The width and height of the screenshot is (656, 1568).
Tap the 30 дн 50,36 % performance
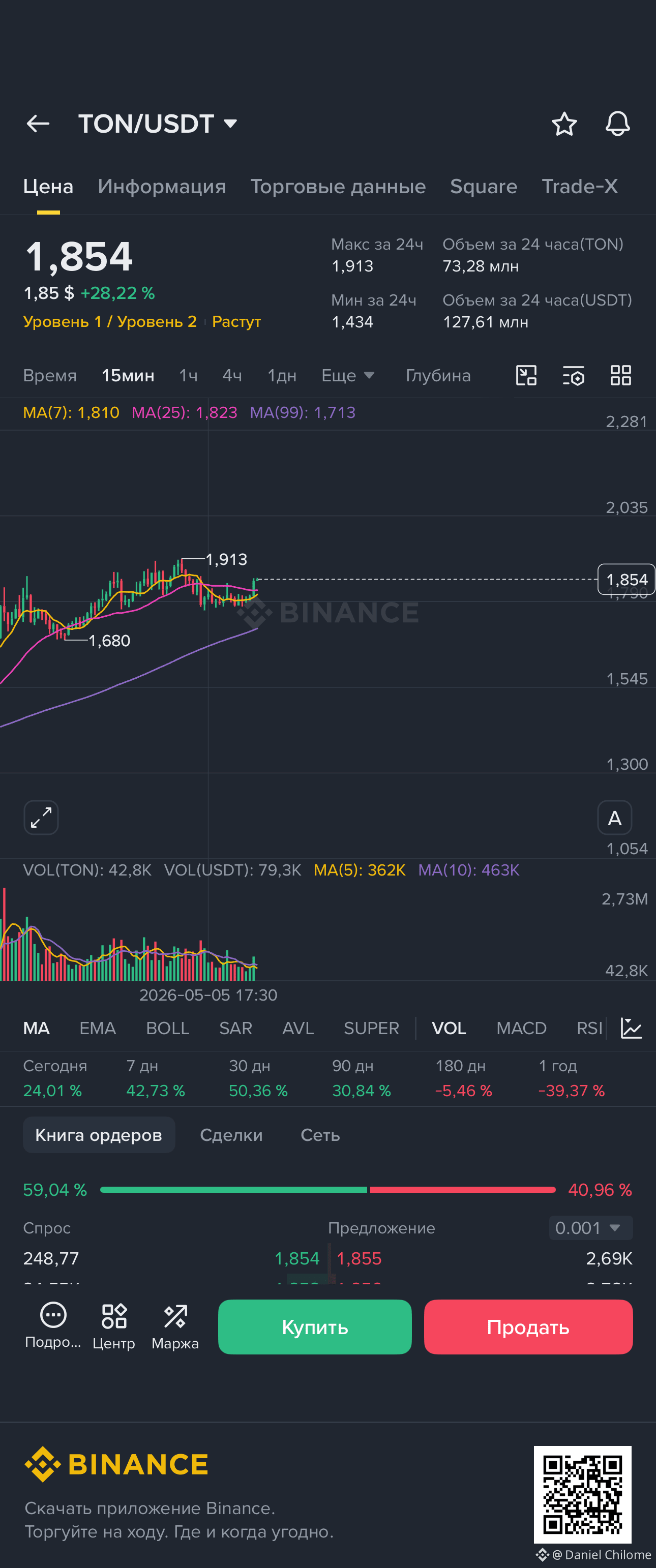[x=258, y=1078]
